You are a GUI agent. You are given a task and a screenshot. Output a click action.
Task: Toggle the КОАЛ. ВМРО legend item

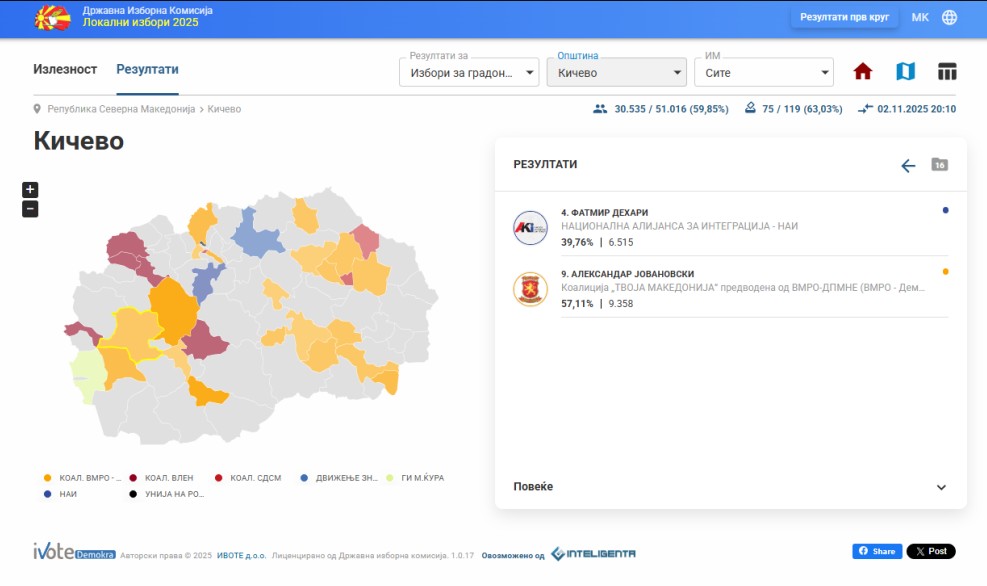pyautogui.click(x=84, y=478)
